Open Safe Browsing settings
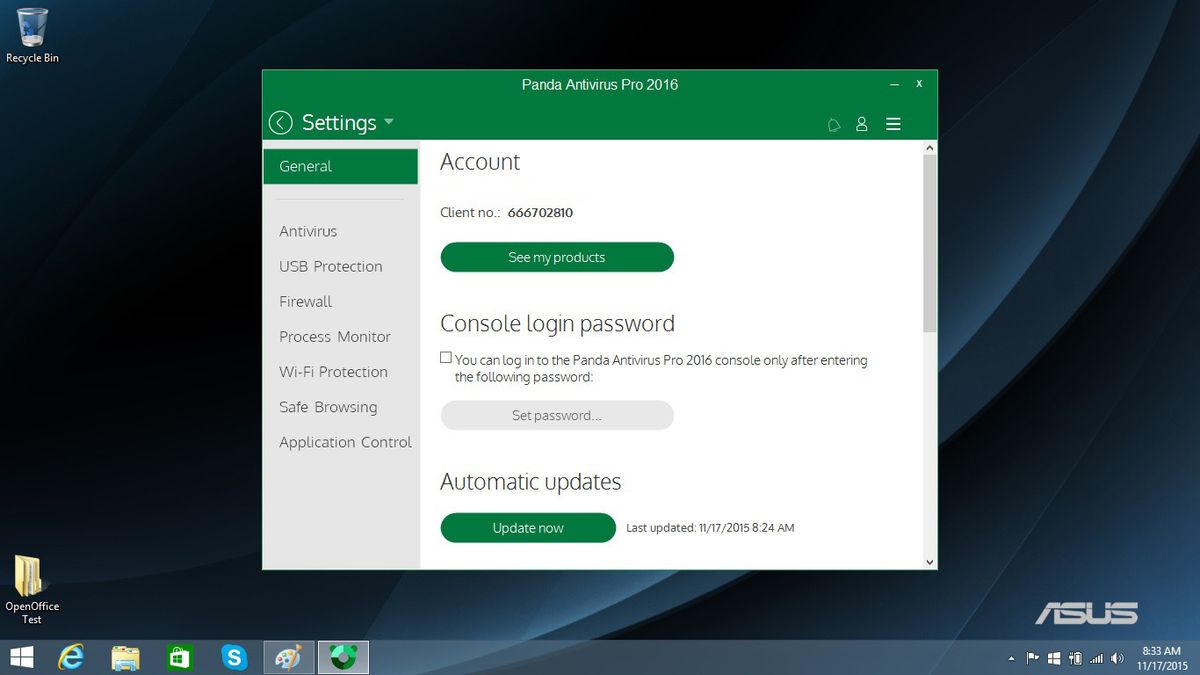This screenshot has height=675, width=1200. pos(328,407)
